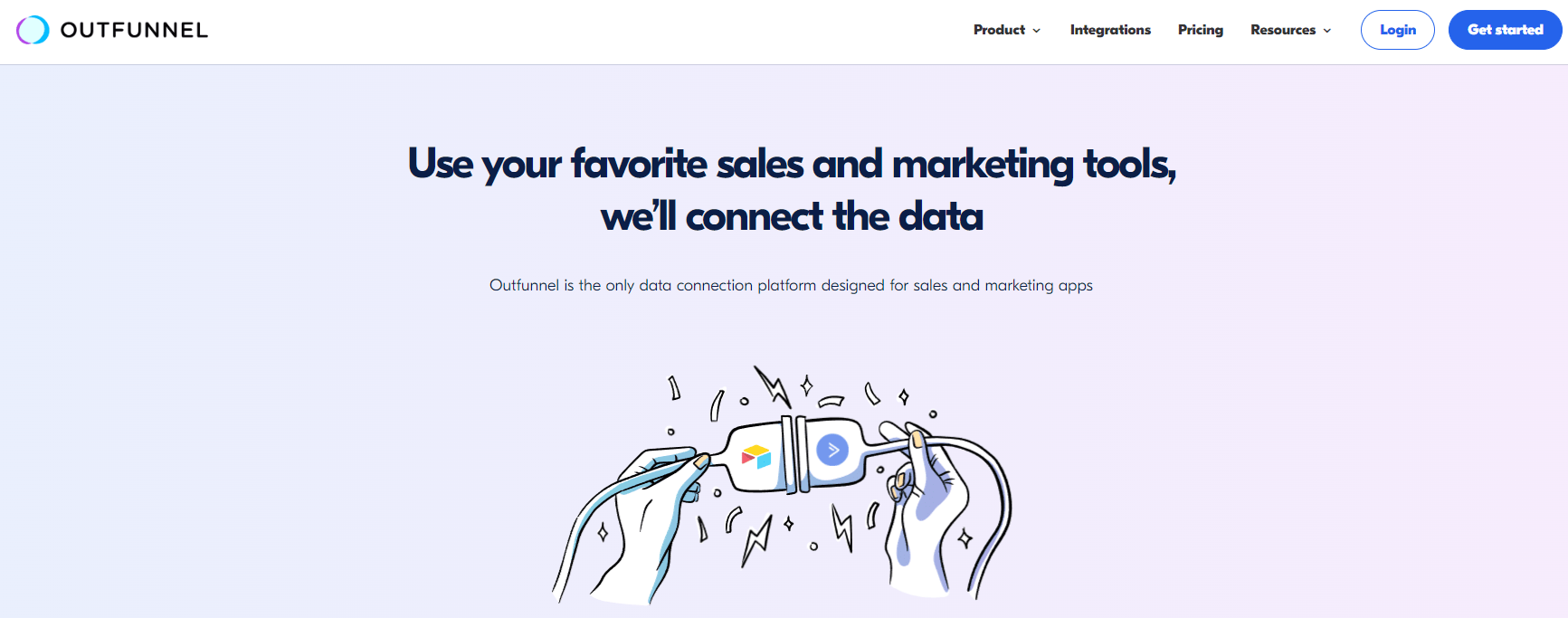Click the Outfunnel wordmark to go home
The image size is (1568, 618).
click(133, 30)
